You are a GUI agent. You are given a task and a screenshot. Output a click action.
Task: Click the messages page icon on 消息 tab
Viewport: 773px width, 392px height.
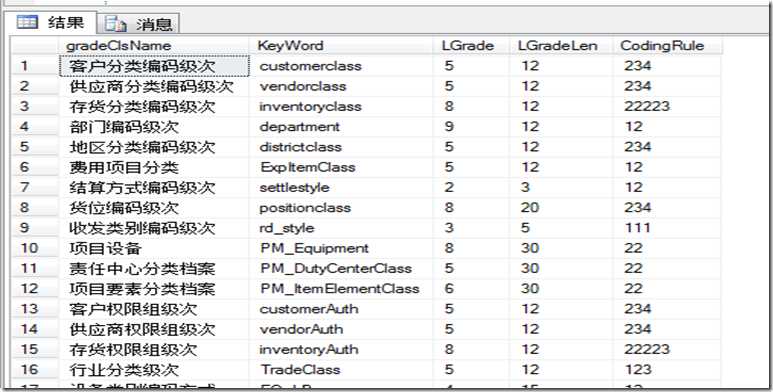coord(116,23)
